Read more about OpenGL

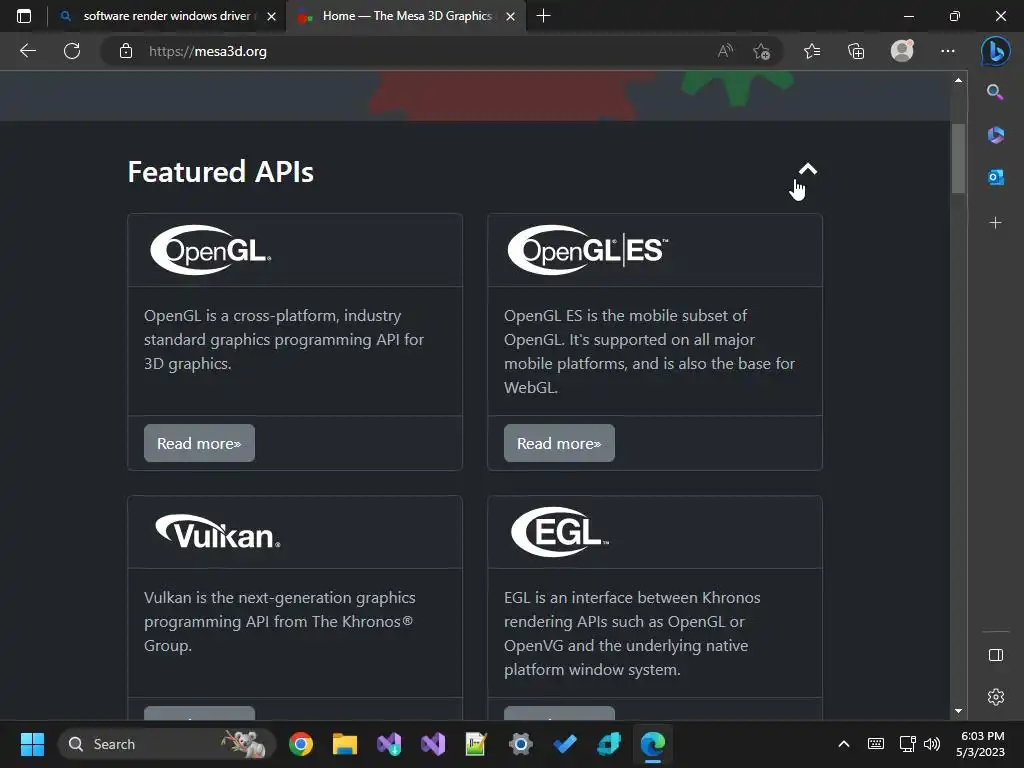pyautogui.click(x=199, y=443)
